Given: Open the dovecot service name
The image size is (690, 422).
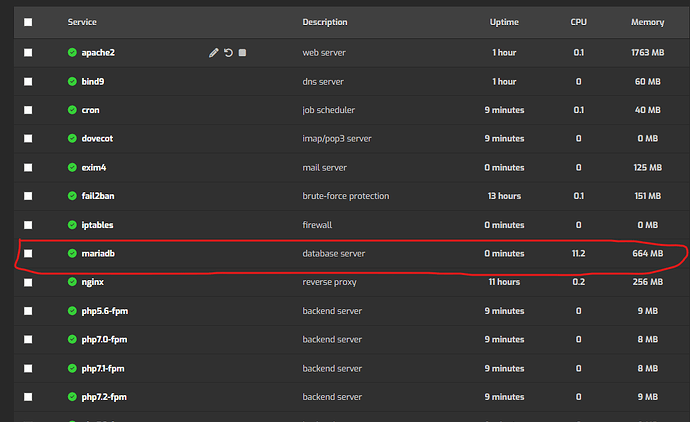Looking at the screenshot, I should [97, 139].
